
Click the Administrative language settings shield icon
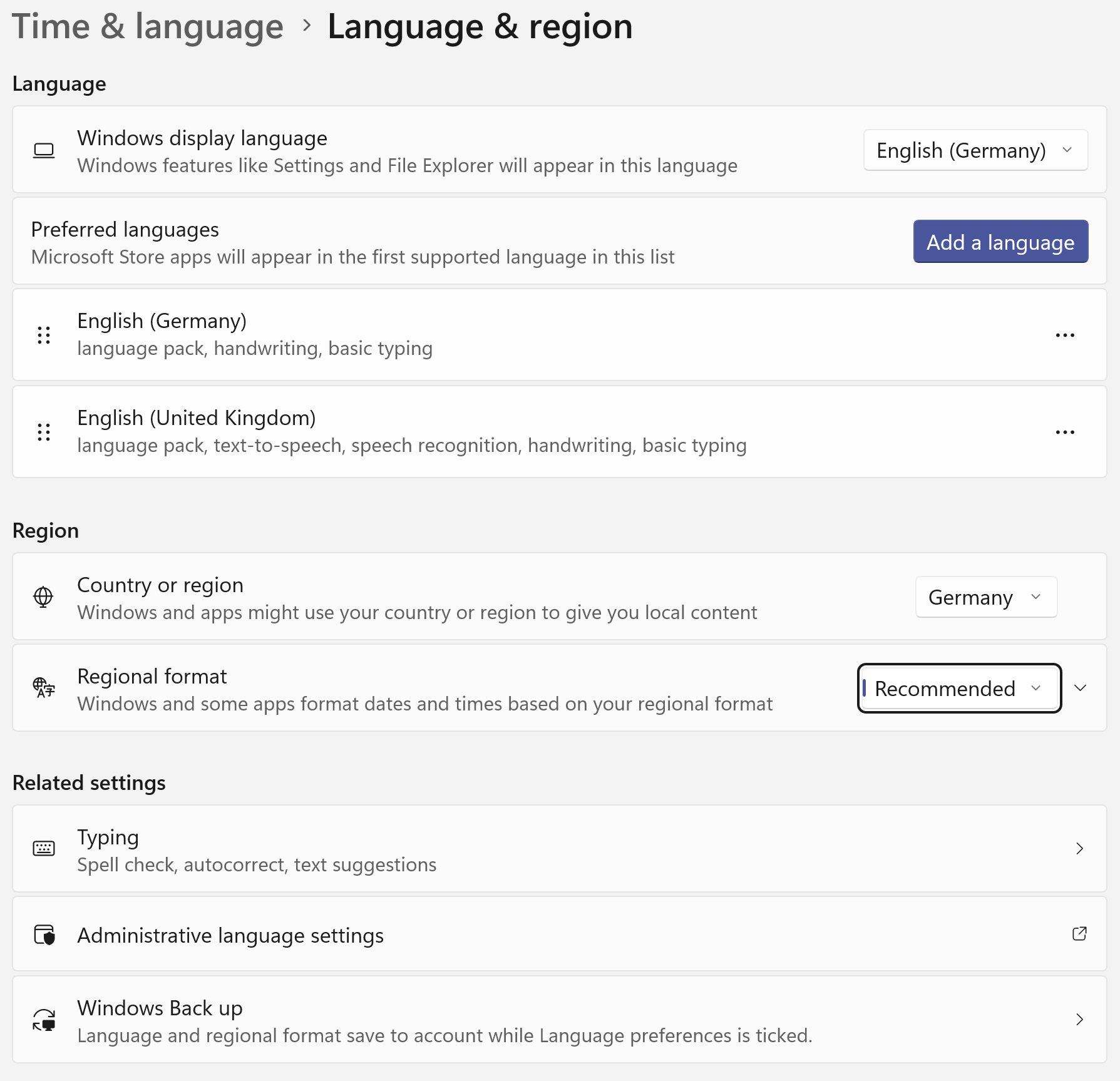click(44, 935)
